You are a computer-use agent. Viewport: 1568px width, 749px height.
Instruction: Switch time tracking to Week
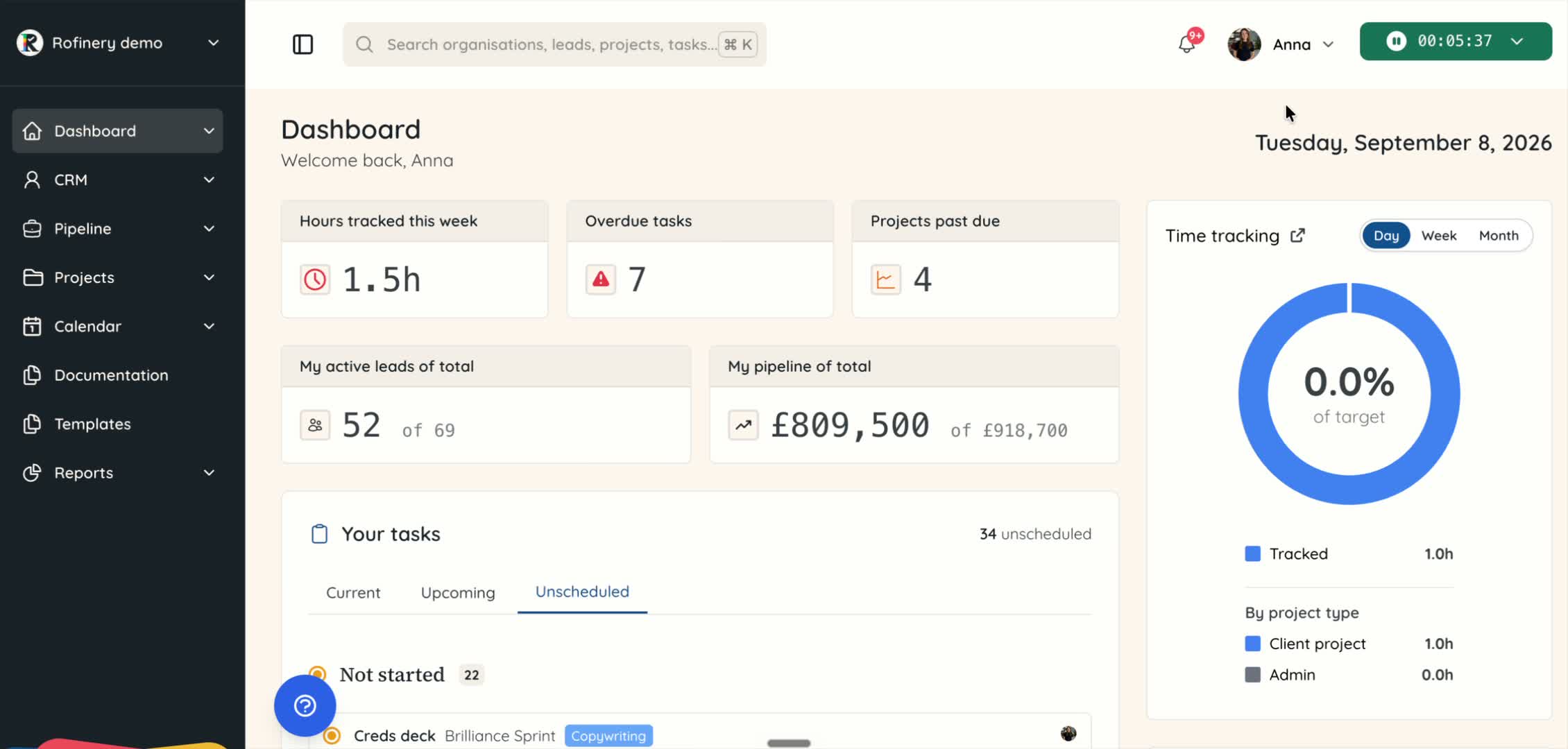click(1438, 236)
